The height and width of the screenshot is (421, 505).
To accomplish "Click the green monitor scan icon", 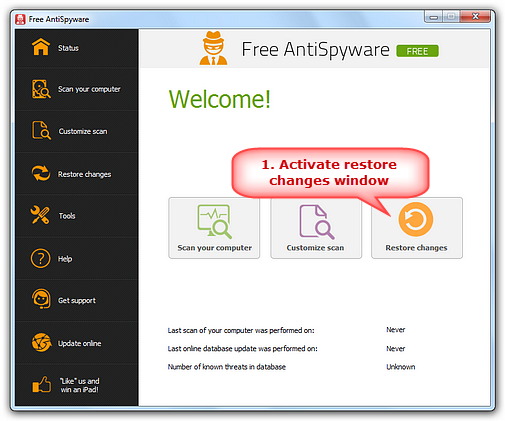I will tap(214, 222).
